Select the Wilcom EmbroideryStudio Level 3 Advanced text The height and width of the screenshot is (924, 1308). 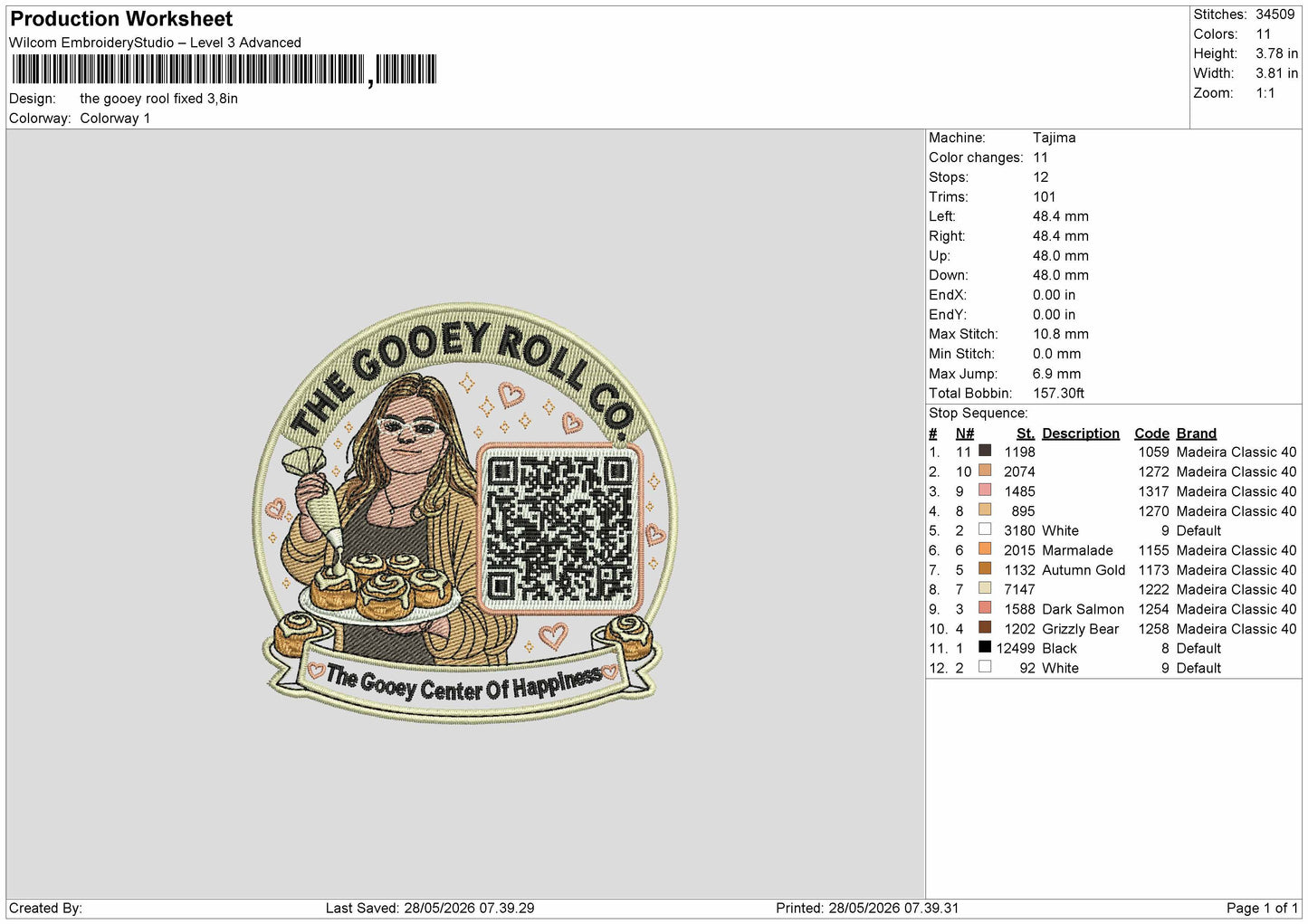tap(155, 43)
